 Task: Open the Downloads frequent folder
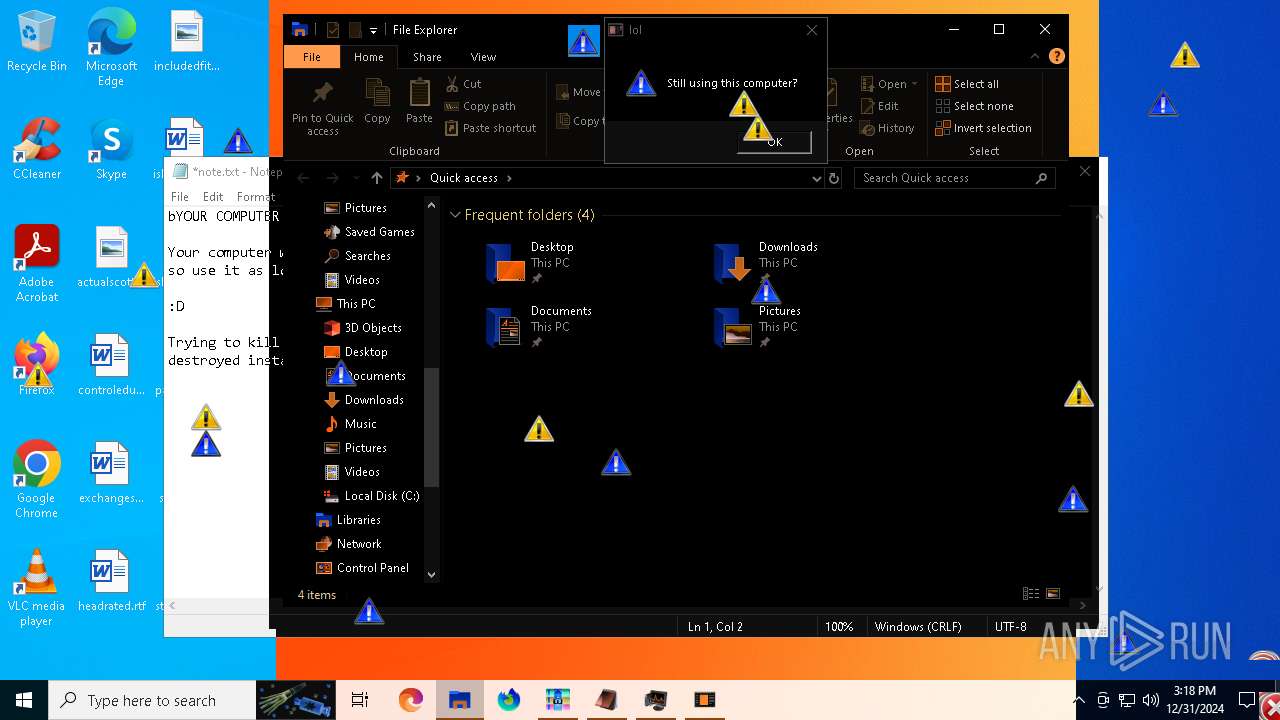pyautogui.click(x=766, y=264)
